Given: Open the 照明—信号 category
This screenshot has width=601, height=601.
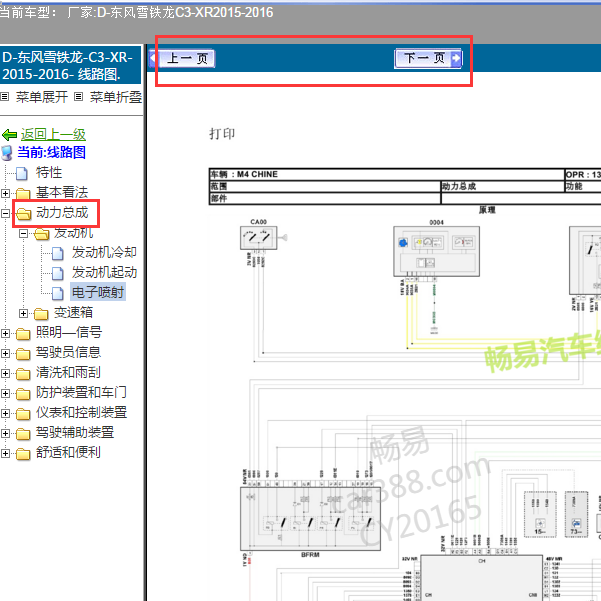Looking at the screenshot, I should pos(69,332).
